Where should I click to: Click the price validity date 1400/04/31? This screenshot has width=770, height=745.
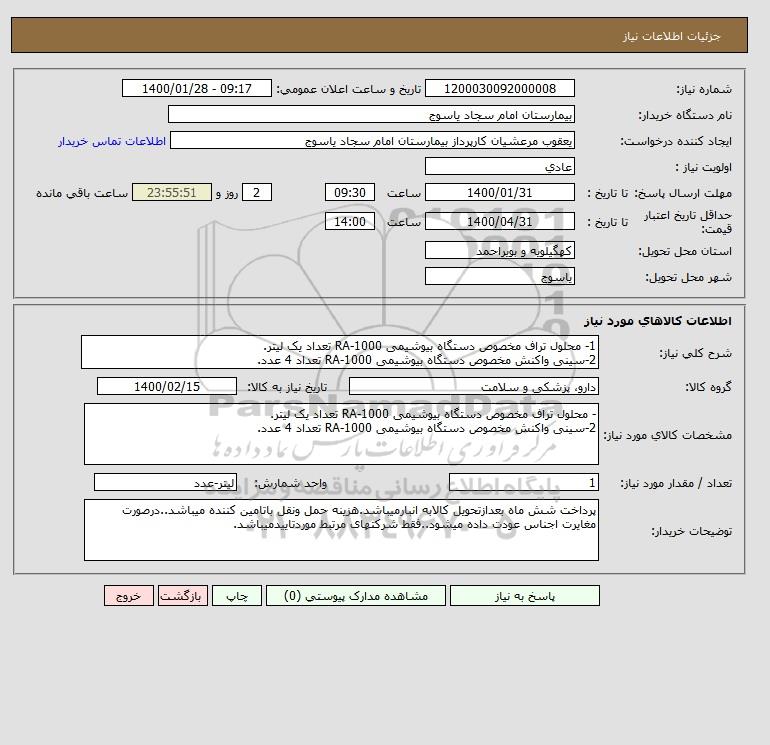pos(499,221)
